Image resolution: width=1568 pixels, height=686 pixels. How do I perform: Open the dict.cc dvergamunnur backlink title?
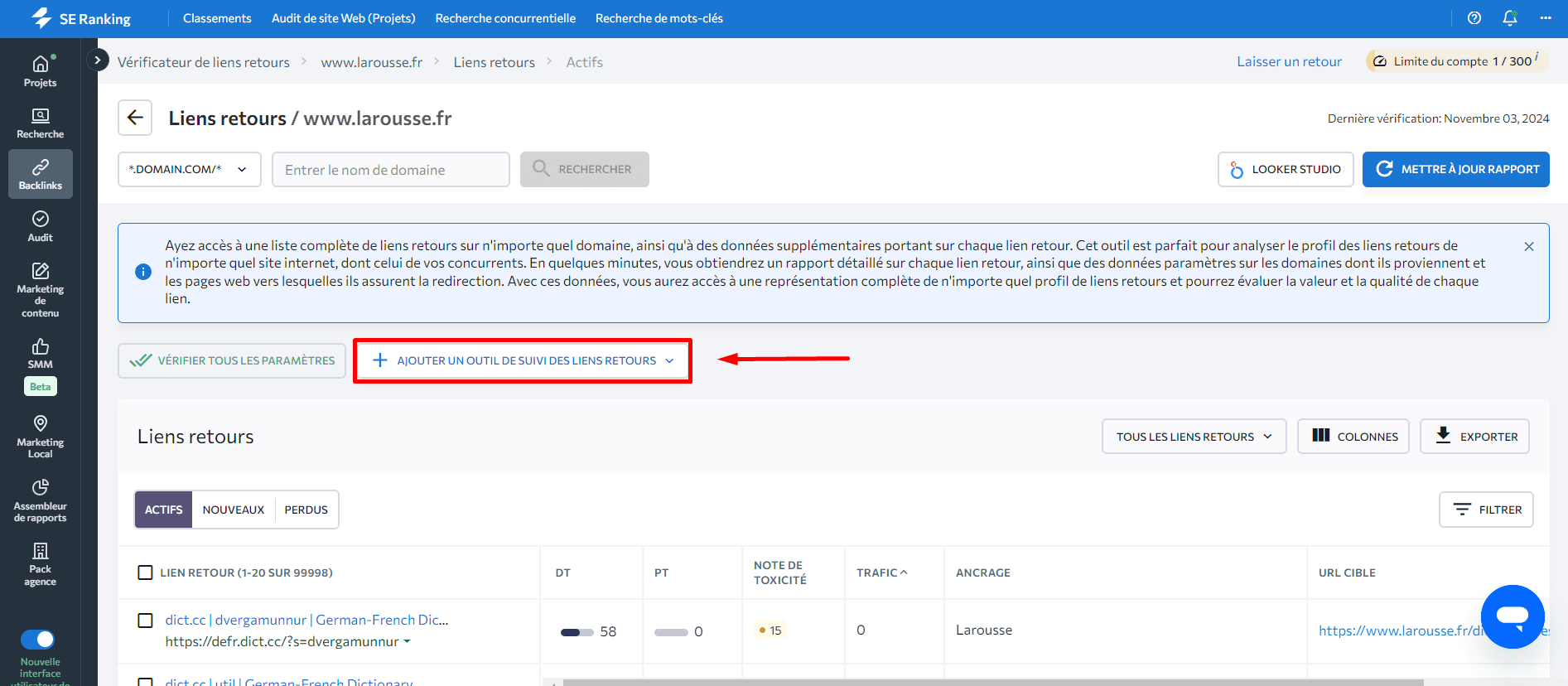pyautogui.click(x=306, y=620)
